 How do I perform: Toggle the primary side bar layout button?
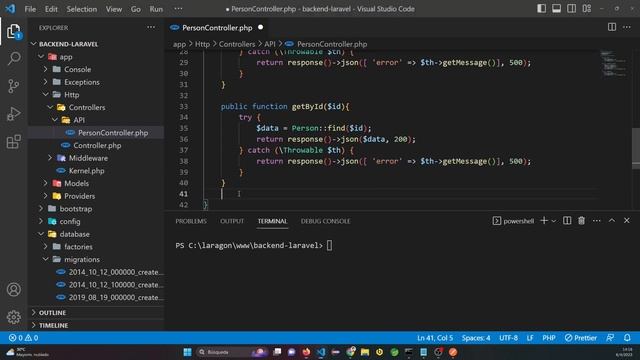541,9
